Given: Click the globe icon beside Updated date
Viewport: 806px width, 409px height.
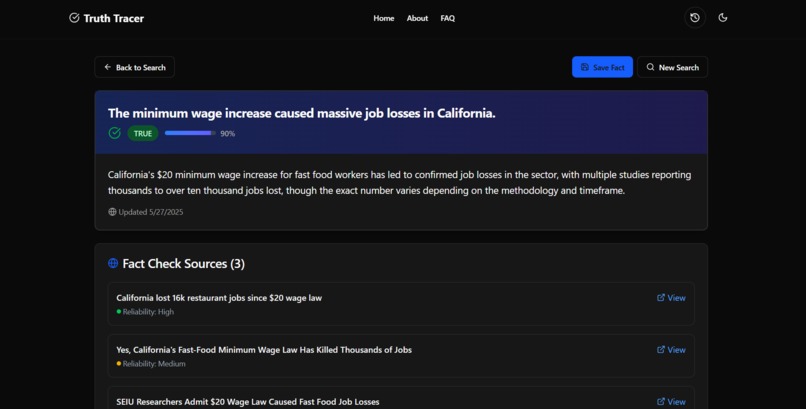Looking at the screenshot, I should point(112,212).
